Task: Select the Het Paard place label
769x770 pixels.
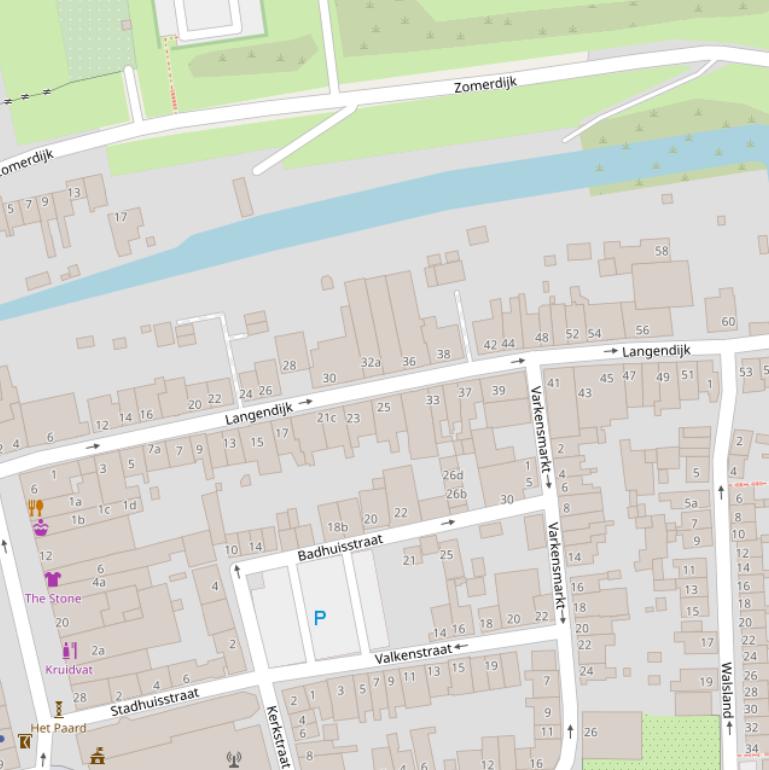Action: click(58, 728)
